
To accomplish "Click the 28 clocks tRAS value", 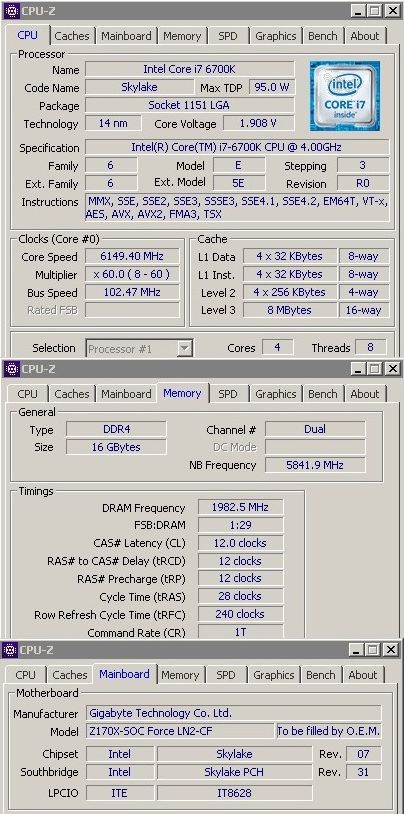I will 240,596.
